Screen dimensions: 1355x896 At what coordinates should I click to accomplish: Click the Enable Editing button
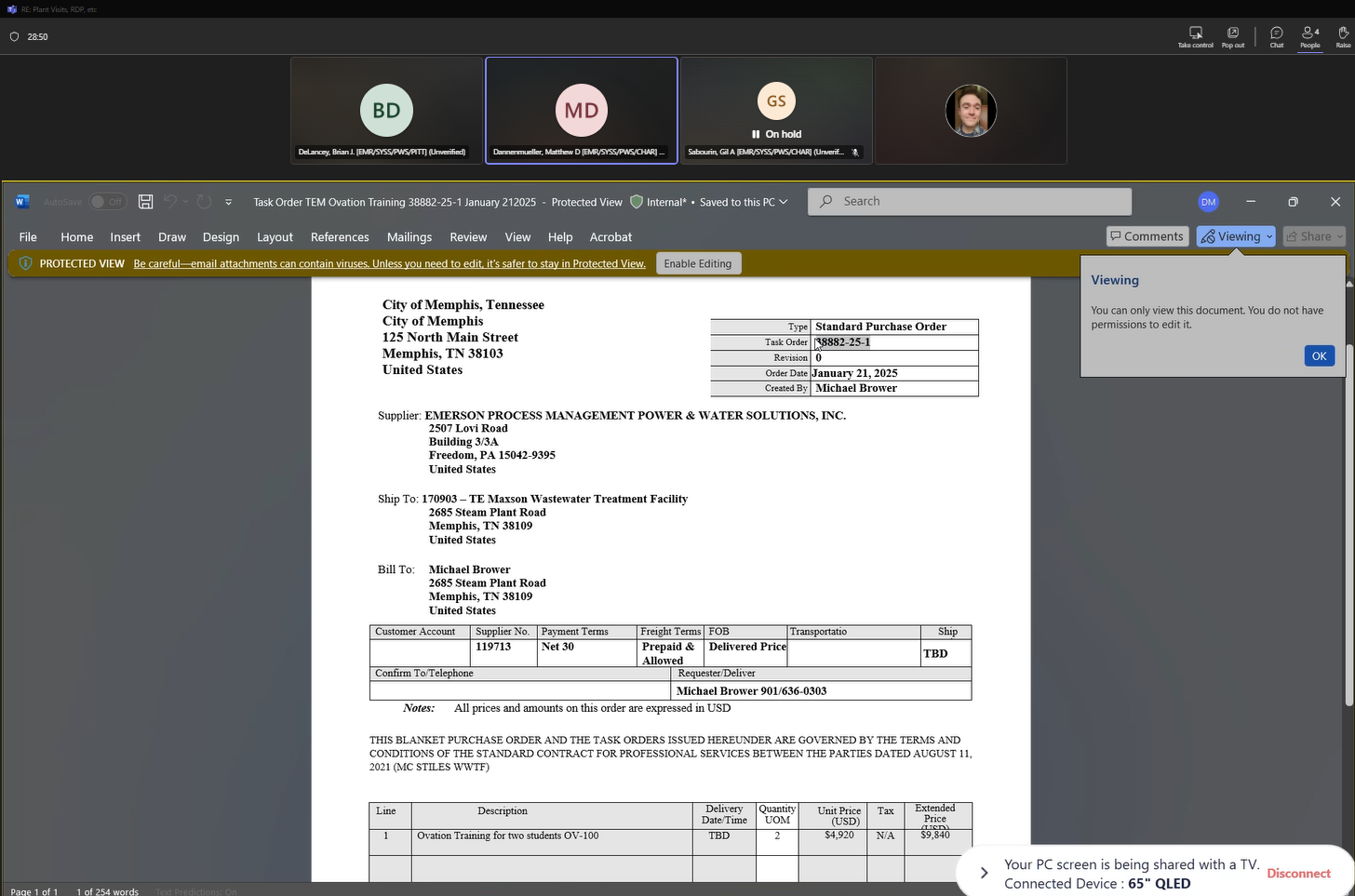[x=698, y=263]
